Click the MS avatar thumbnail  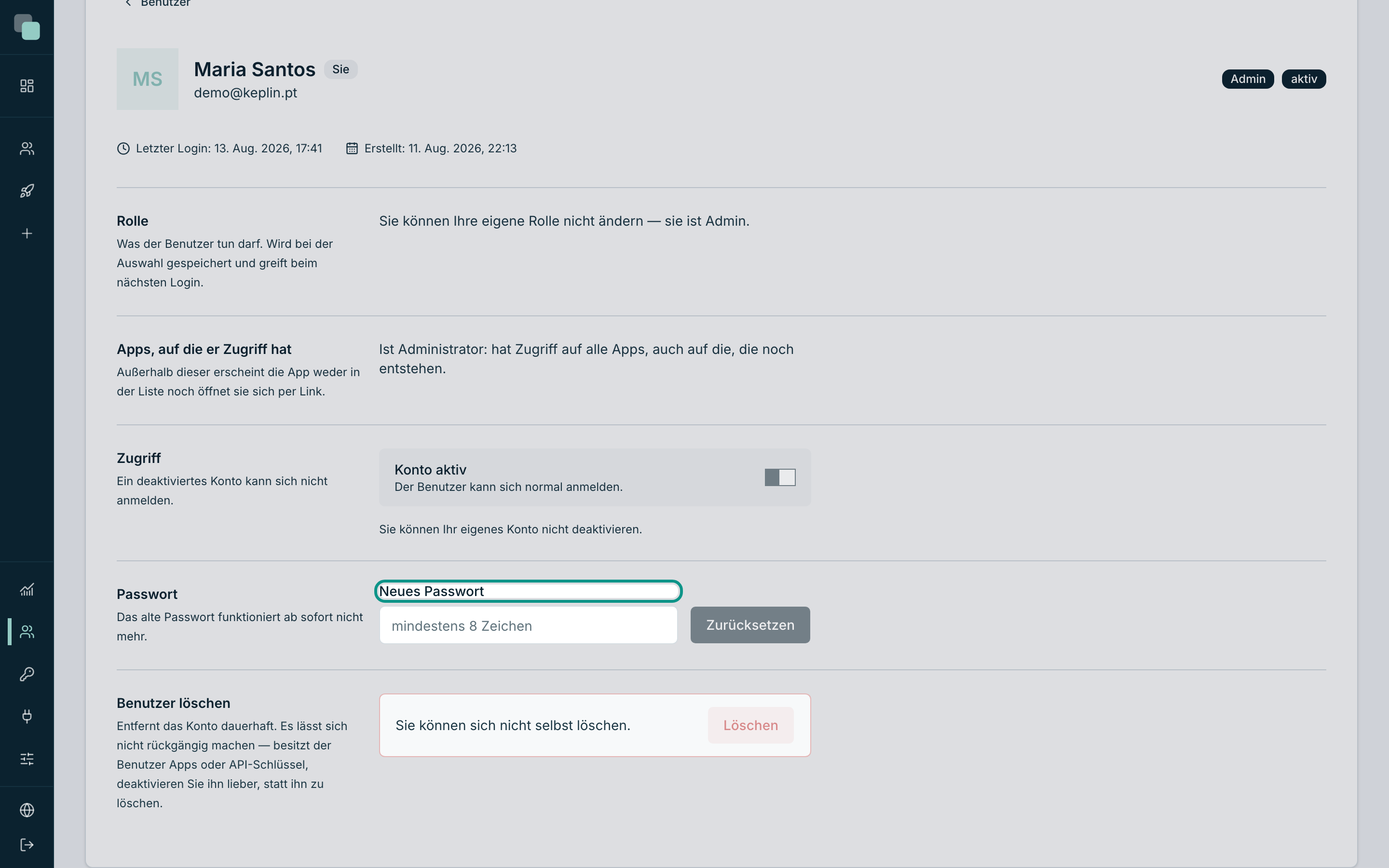[148, 79]
